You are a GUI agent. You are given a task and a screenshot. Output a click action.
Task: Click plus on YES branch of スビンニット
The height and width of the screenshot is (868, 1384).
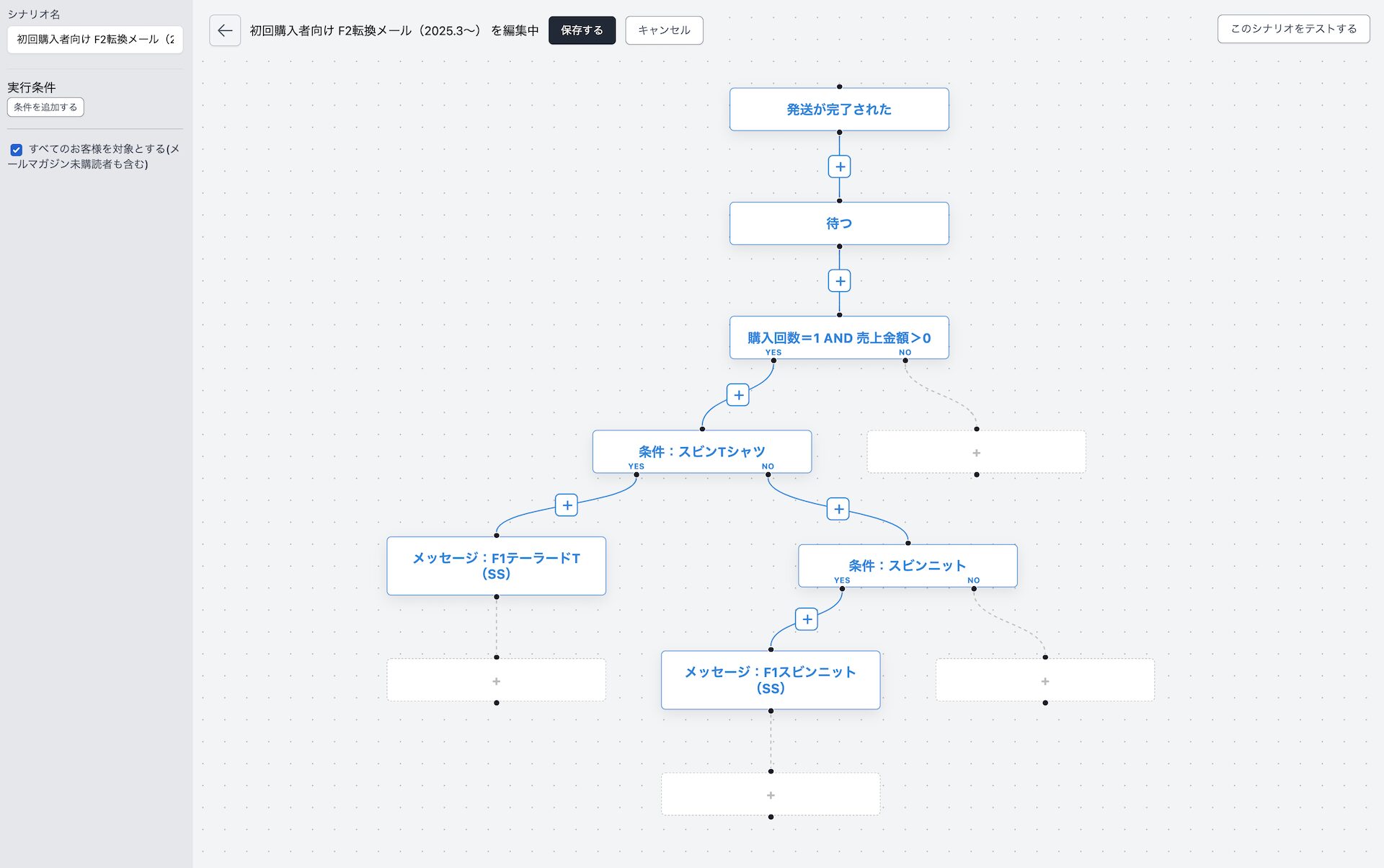(x=807, y=619)
